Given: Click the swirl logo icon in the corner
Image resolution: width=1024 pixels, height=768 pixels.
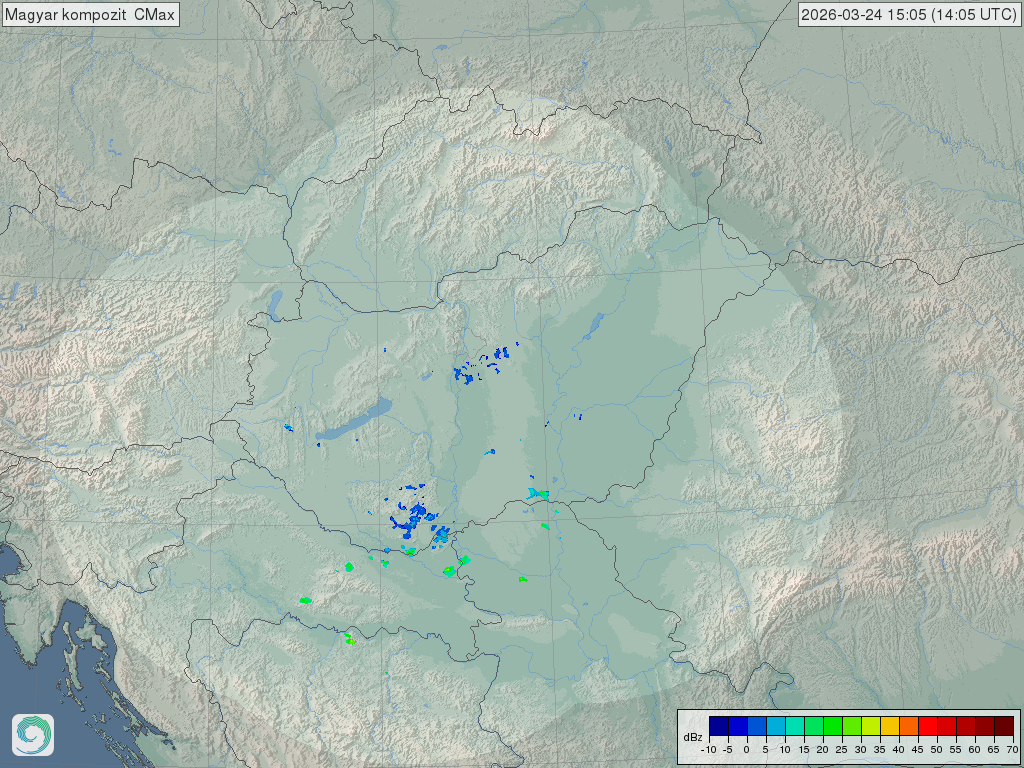Looking at the screenshot, I should pyautogui.click(x=33, y=735).
